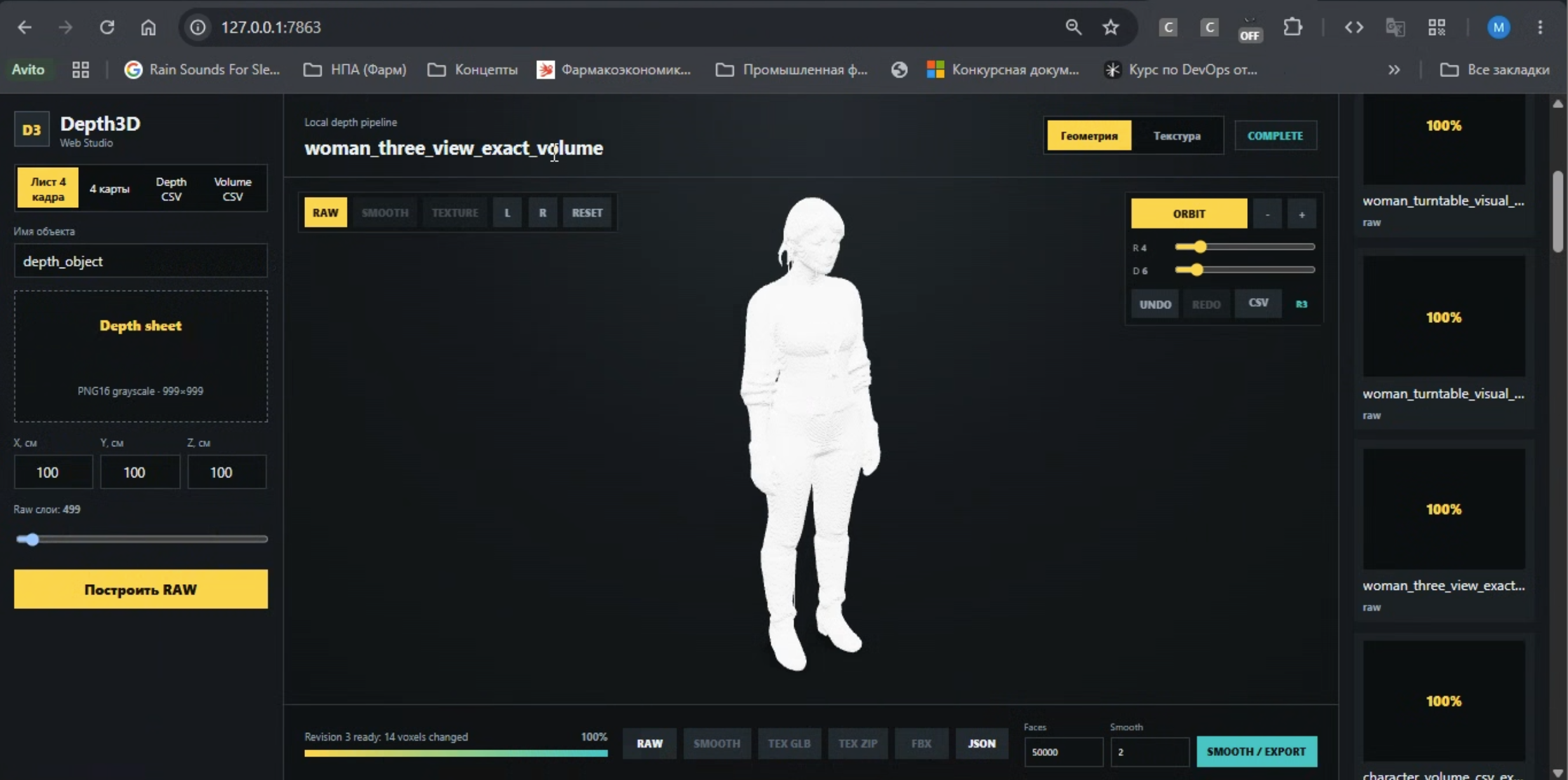Open the apps grid in bookmarks bar
This screenshot has width=1568, height=780.
(x=81, y=70)
